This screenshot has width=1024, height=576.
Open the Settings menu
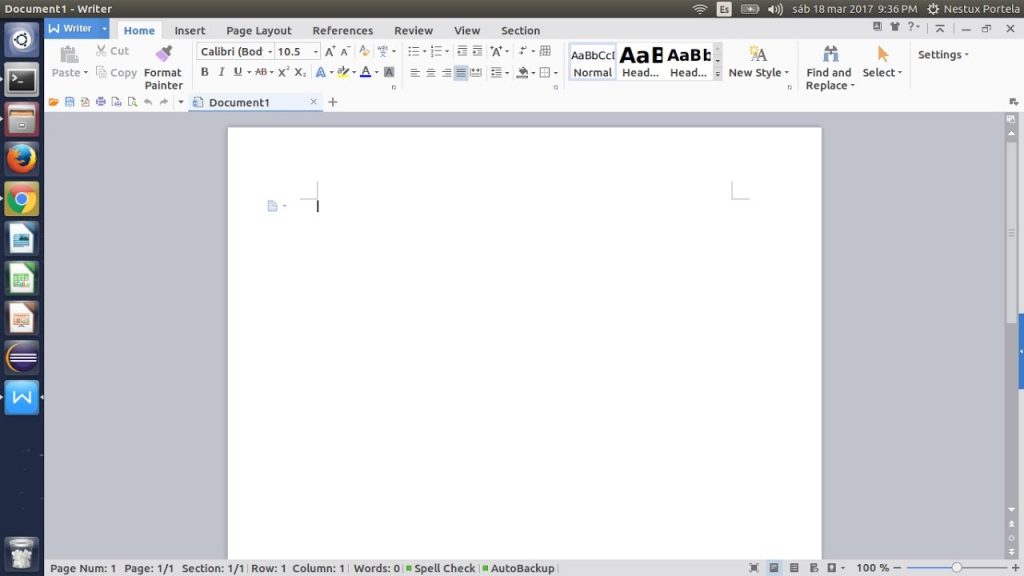pyautogui.click(x=938, y=54)
